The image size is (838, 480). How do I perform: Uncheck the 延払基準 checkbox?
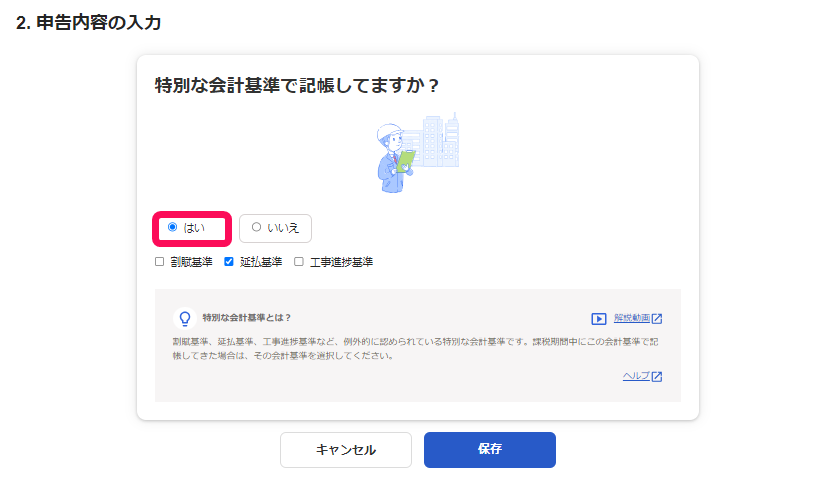[229, 262]
